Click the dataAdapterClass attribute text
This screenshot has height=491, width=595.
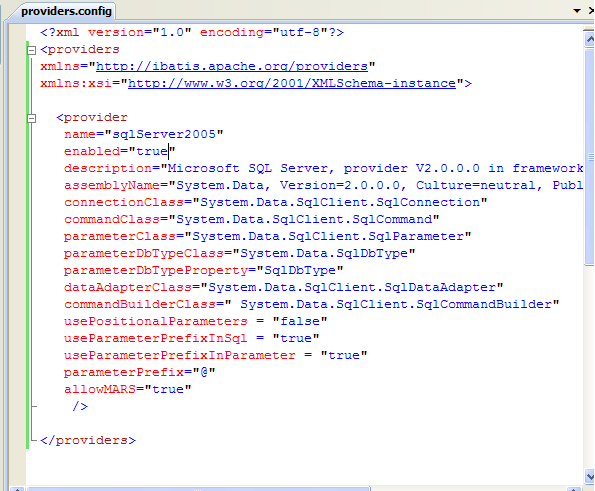click(x=283, y=287)
